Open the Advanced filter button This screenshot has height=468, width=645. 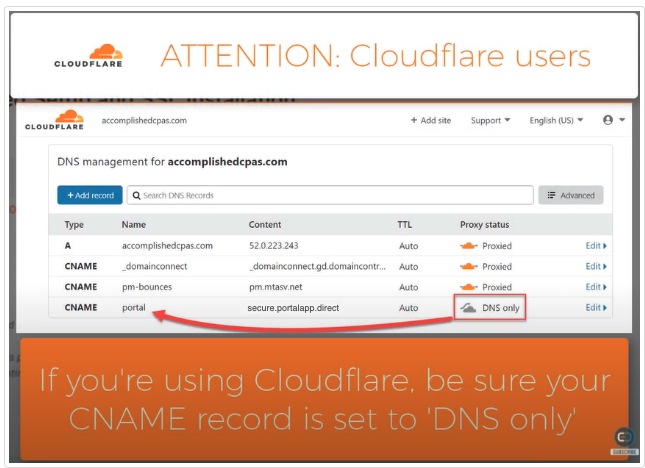tap(571, 195)
